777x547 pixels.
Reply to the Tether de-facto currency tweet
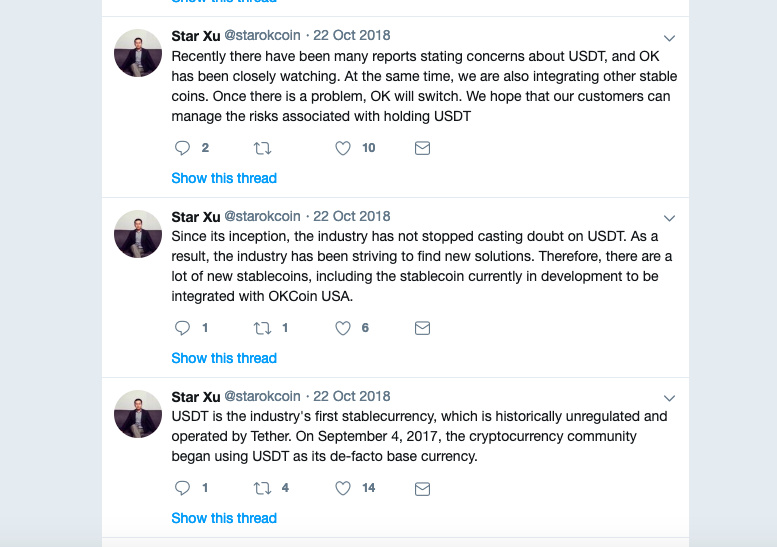(x=182, y=488)
